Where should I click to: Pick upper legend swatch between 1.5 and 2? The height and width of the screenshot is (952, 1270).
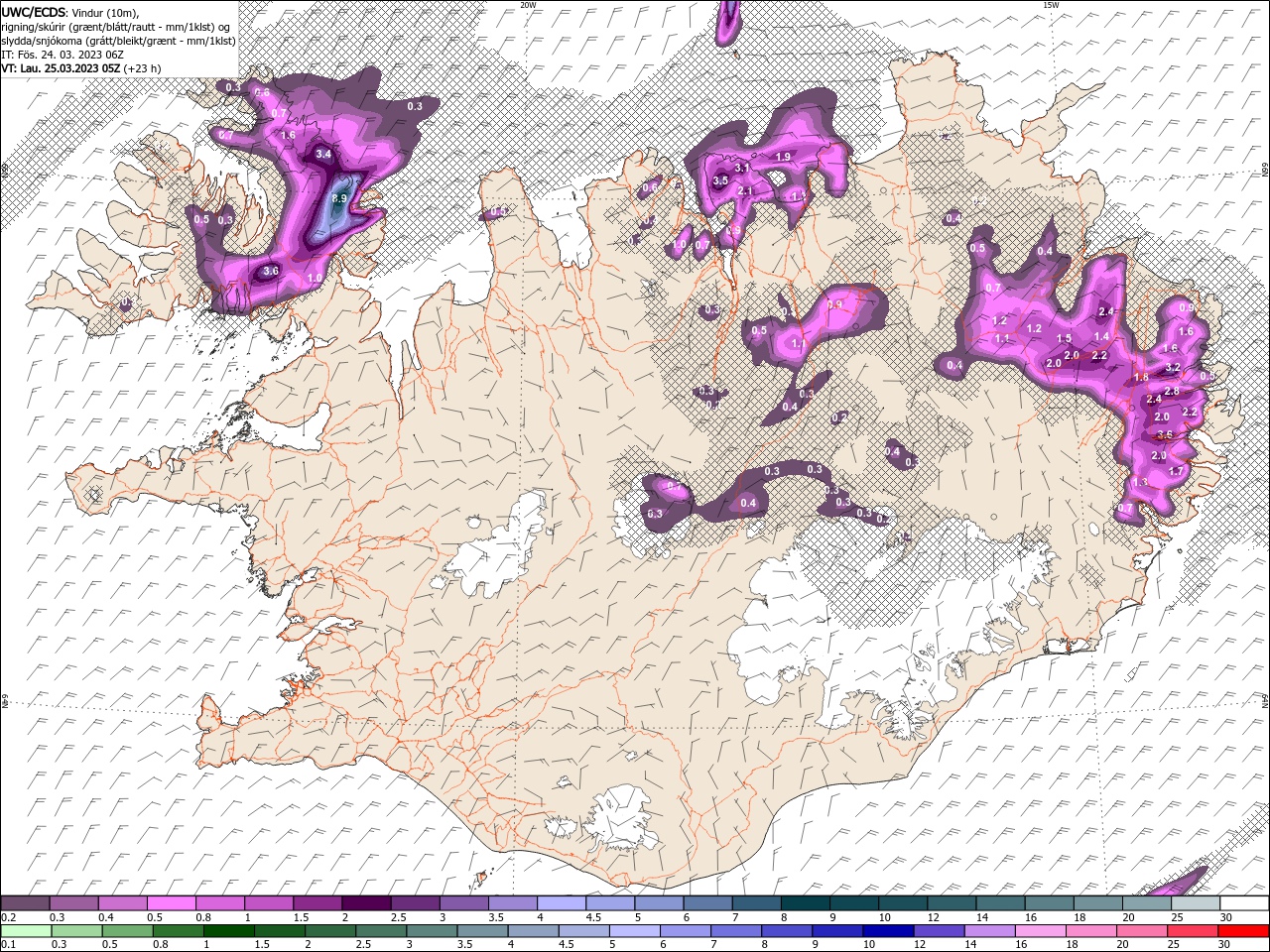[318, 903]
